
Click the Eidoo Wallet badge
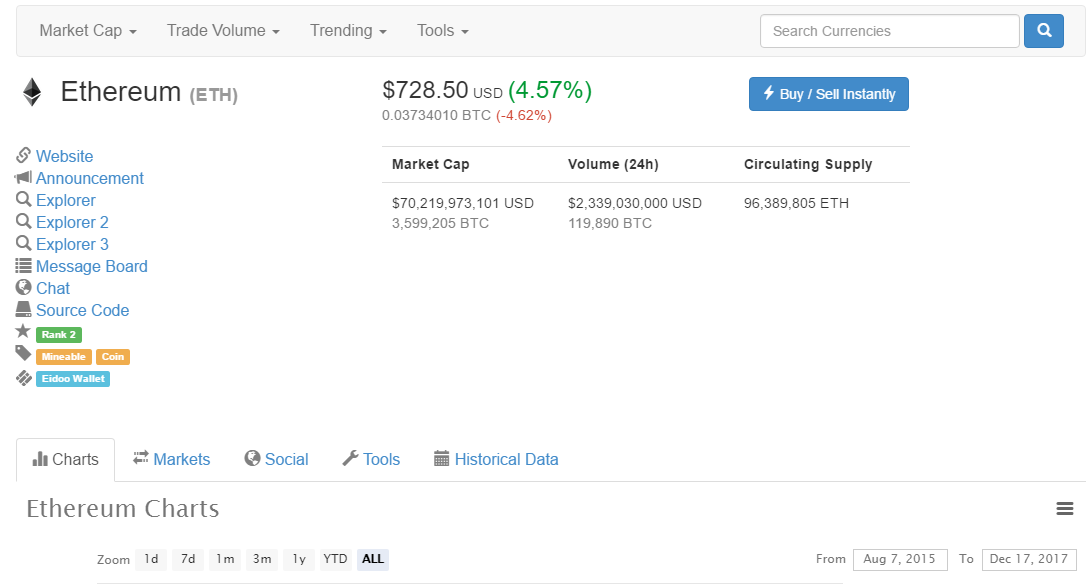click(x=73, y=378)
